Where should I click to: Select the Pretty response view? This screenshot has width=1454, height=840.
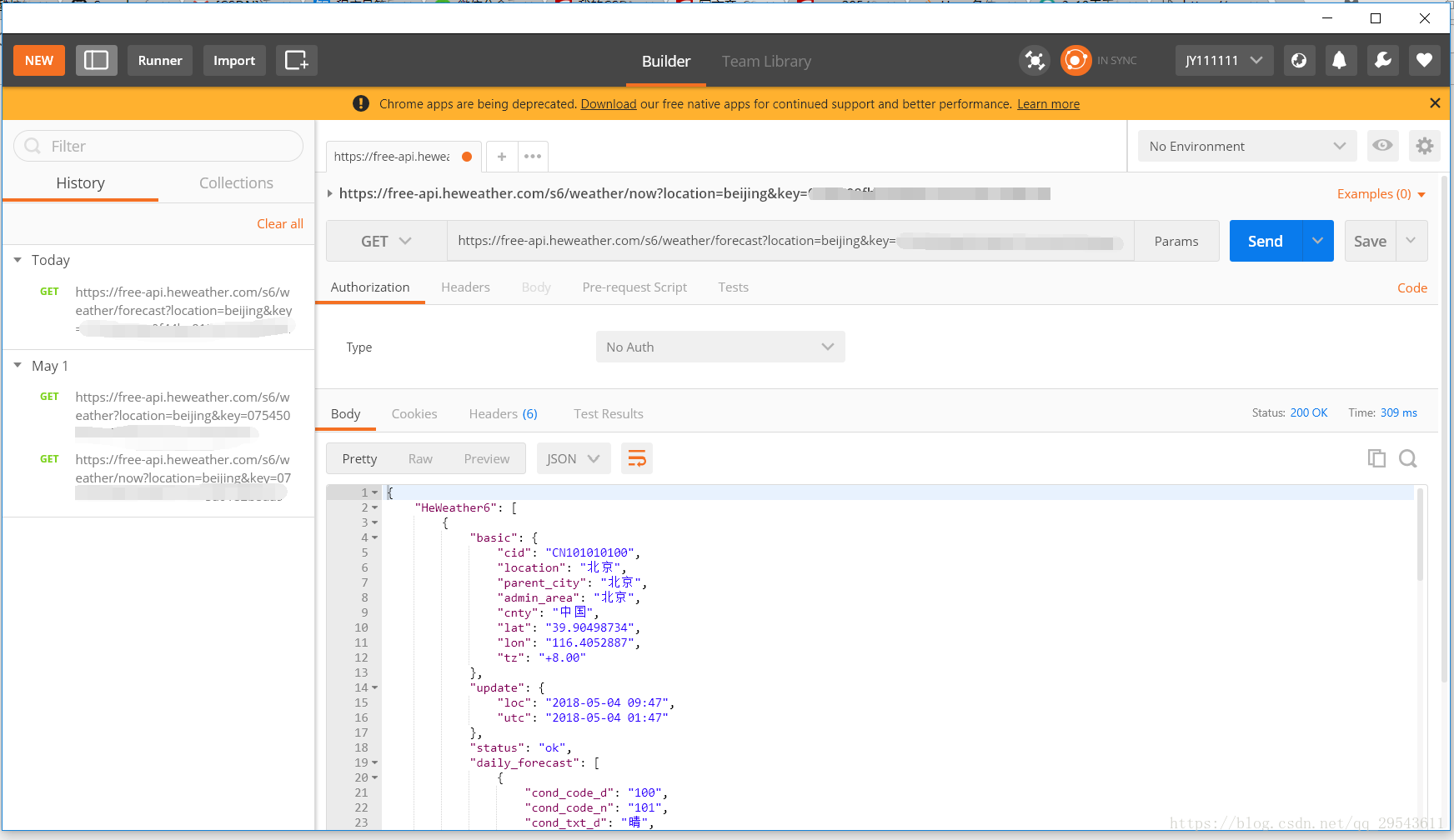tap(359, 458)
